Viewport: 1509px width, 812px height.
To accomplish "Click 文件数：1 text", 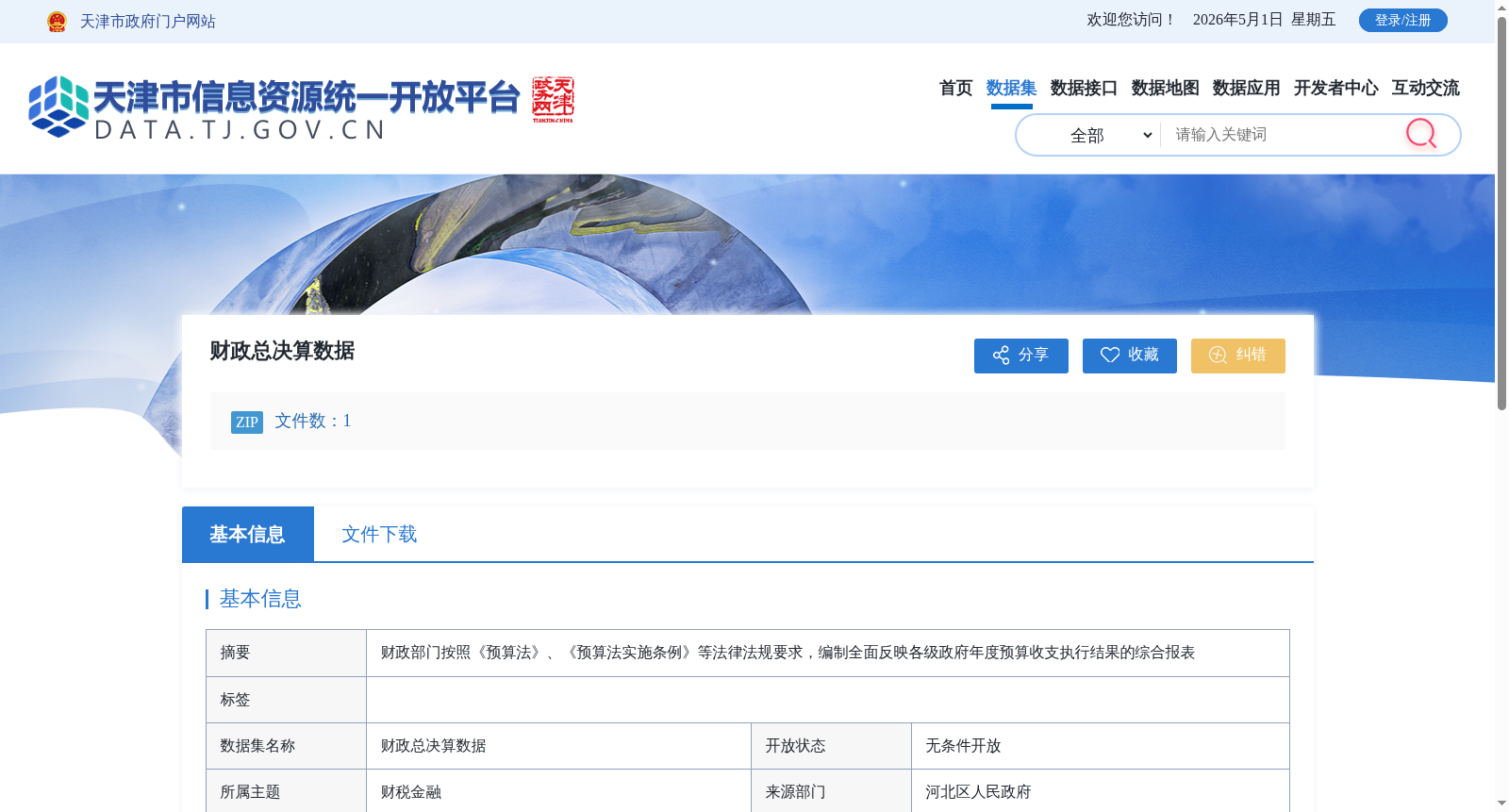I will (313, 421).
